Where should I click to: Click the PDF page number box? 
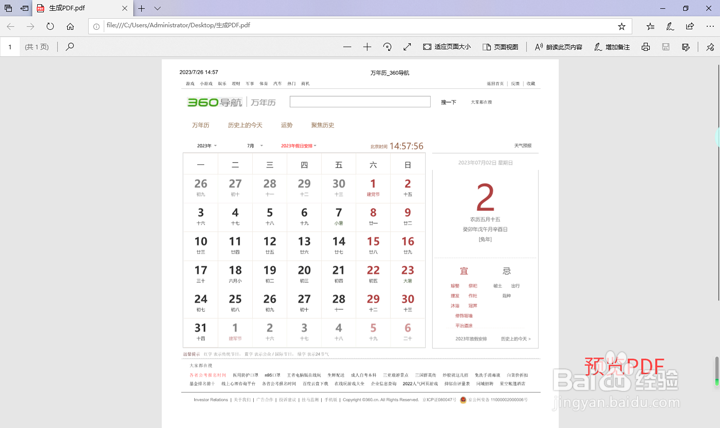point(10,47)
